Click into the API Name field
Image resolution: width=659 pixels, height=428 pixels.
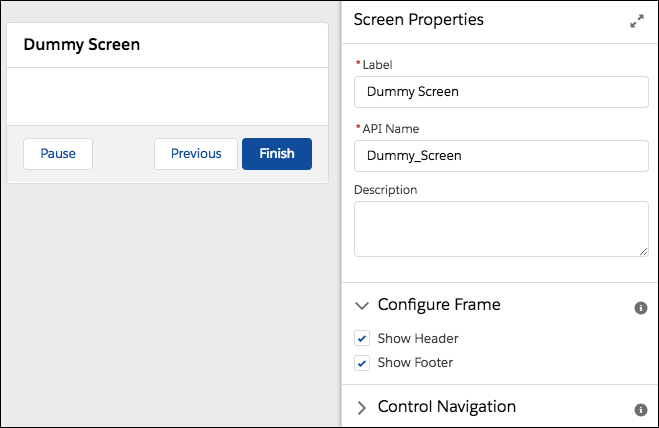[x=501, y=156]
